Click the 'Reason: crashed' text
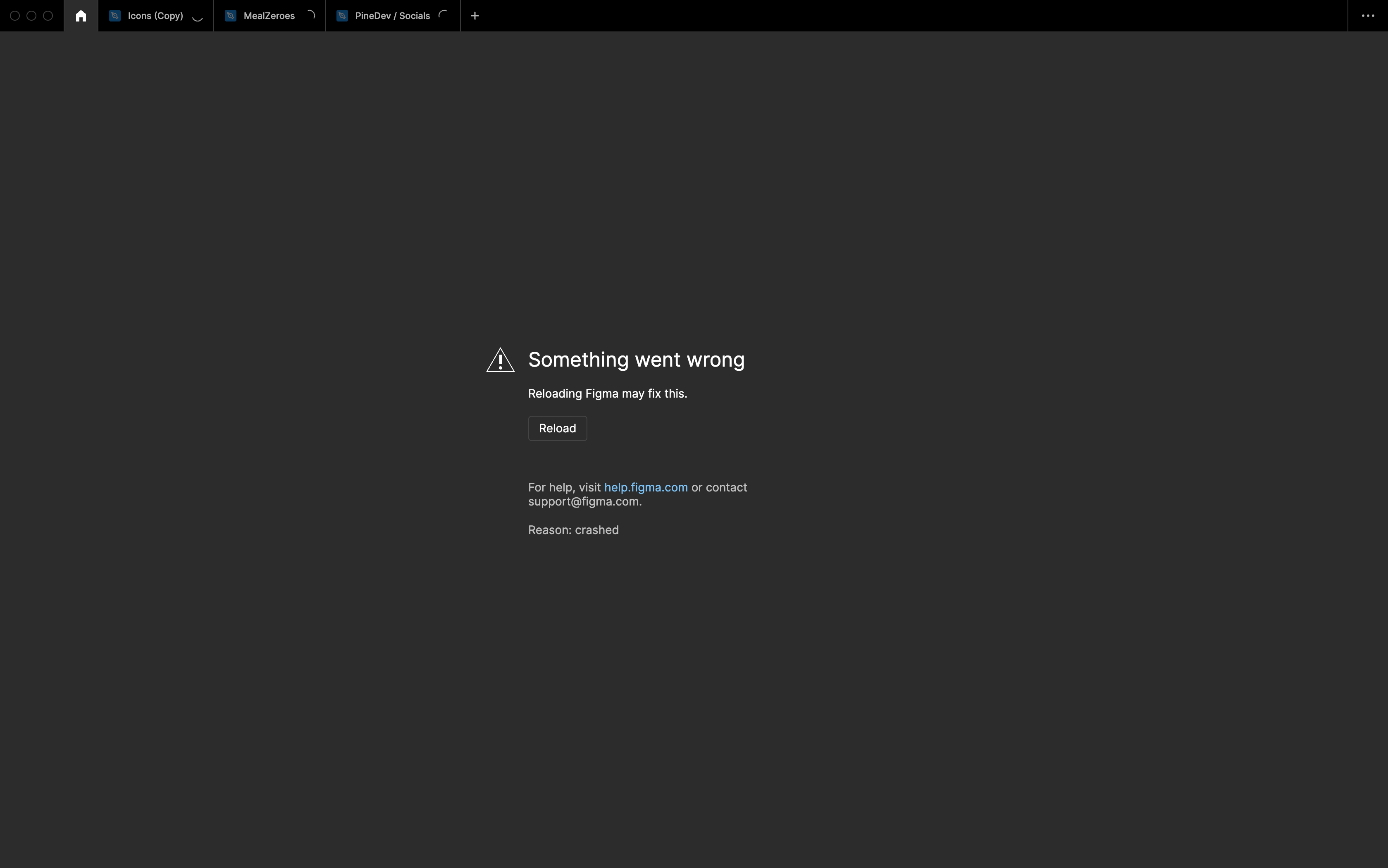This screenshot has width=1388, height=868. click(x=573, y=530)
